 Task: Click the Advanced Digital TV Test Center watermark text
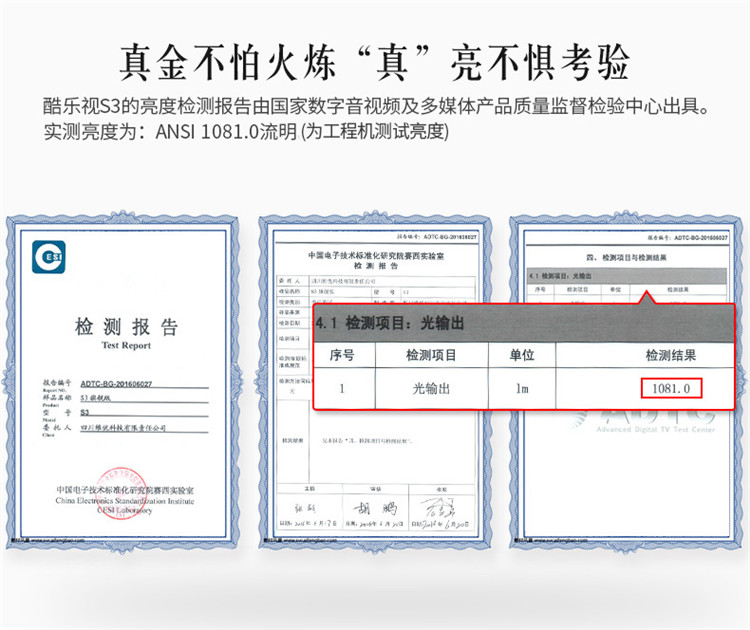coord(656,430)
